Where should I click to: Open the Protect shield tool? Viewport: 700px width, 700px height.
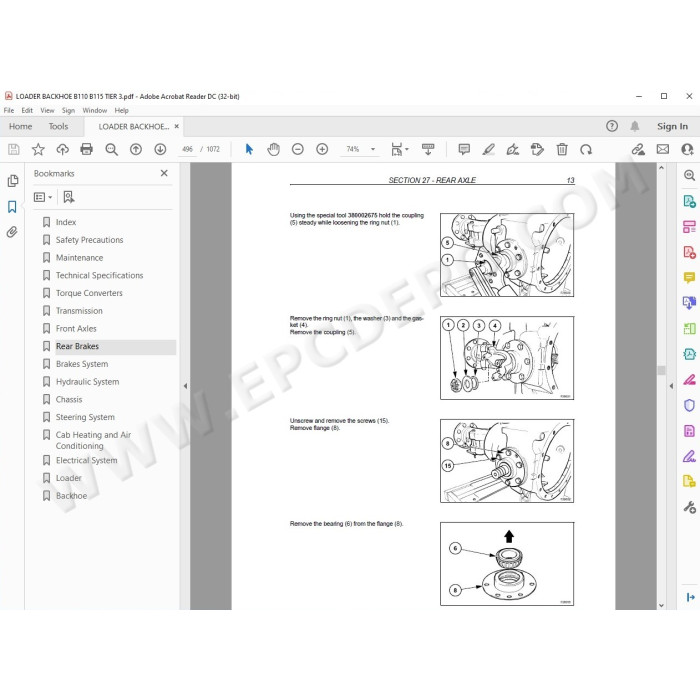coord(689,405)
